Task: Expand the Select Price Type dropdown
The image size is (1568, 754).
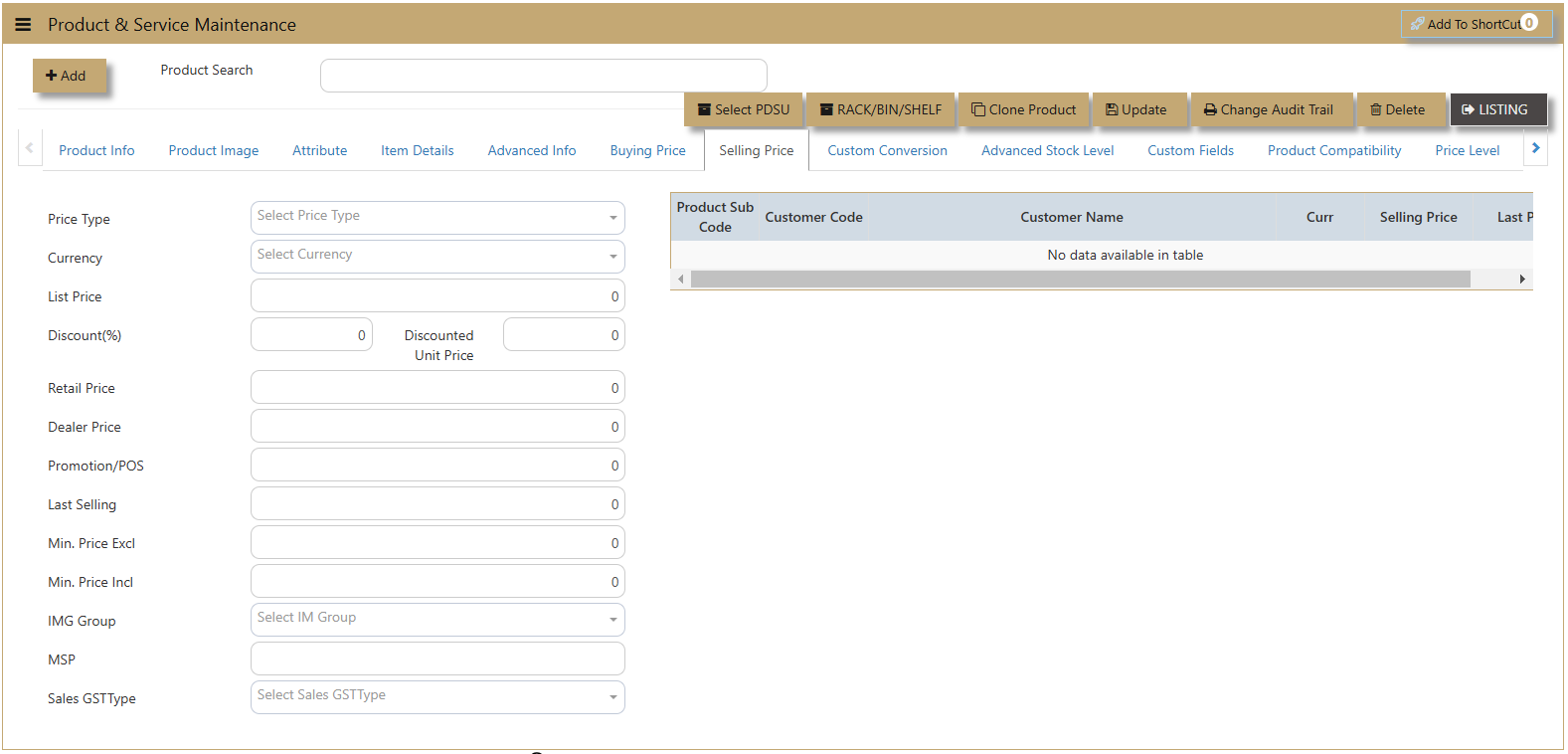Action: [437, 218]
